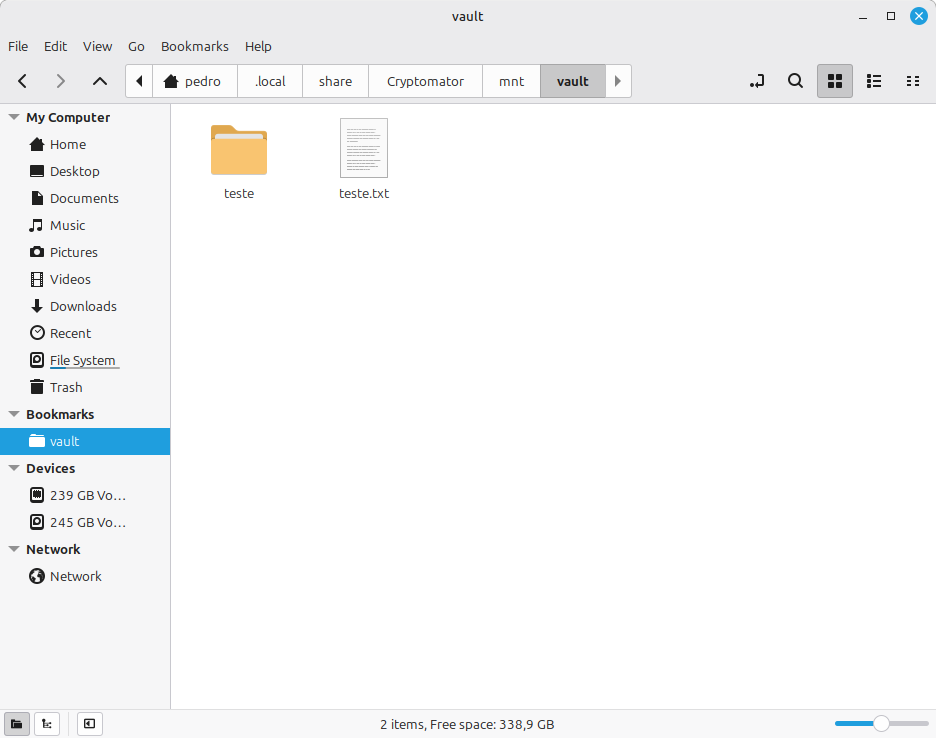Switch the path bar to text entry mode
This screenshot has height=738, width=936.
point(757,81)
